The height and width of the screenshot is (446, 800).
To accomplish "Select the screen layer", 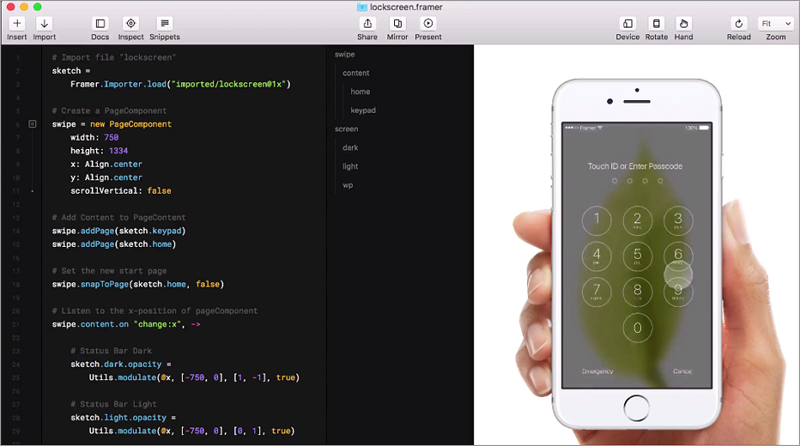I will (346, 129).
